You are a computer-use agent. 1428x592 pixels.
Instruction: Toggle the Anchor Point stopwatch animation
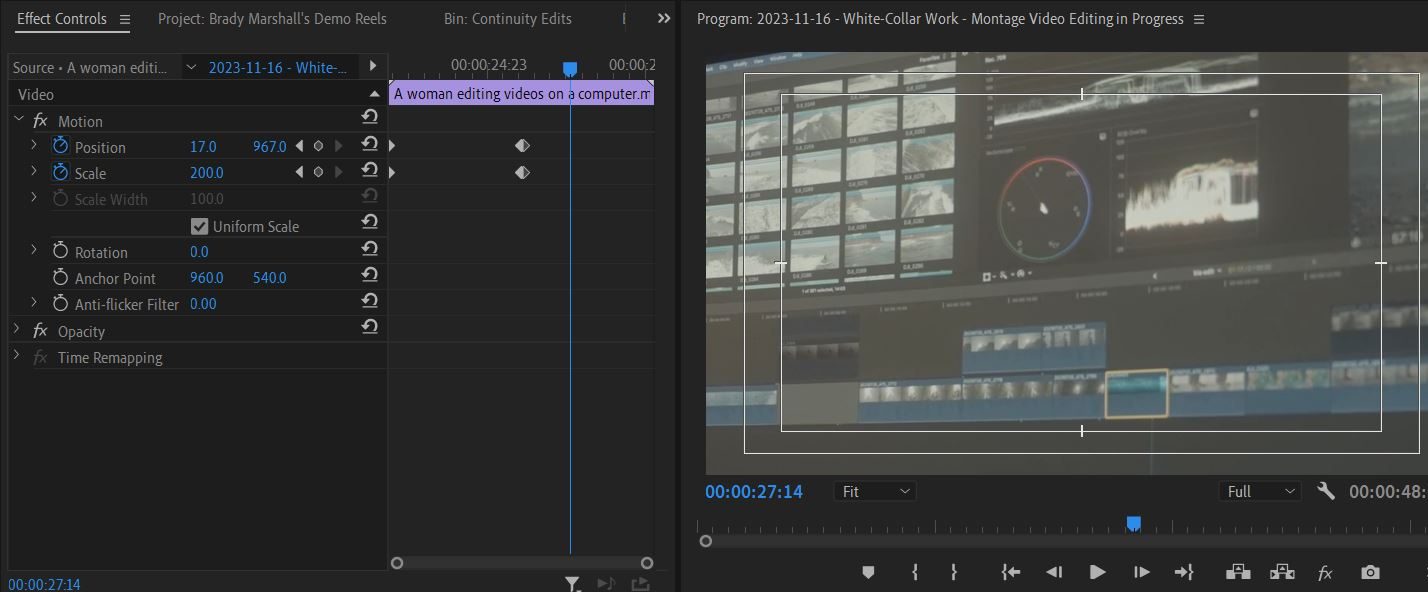click(60, 277)
